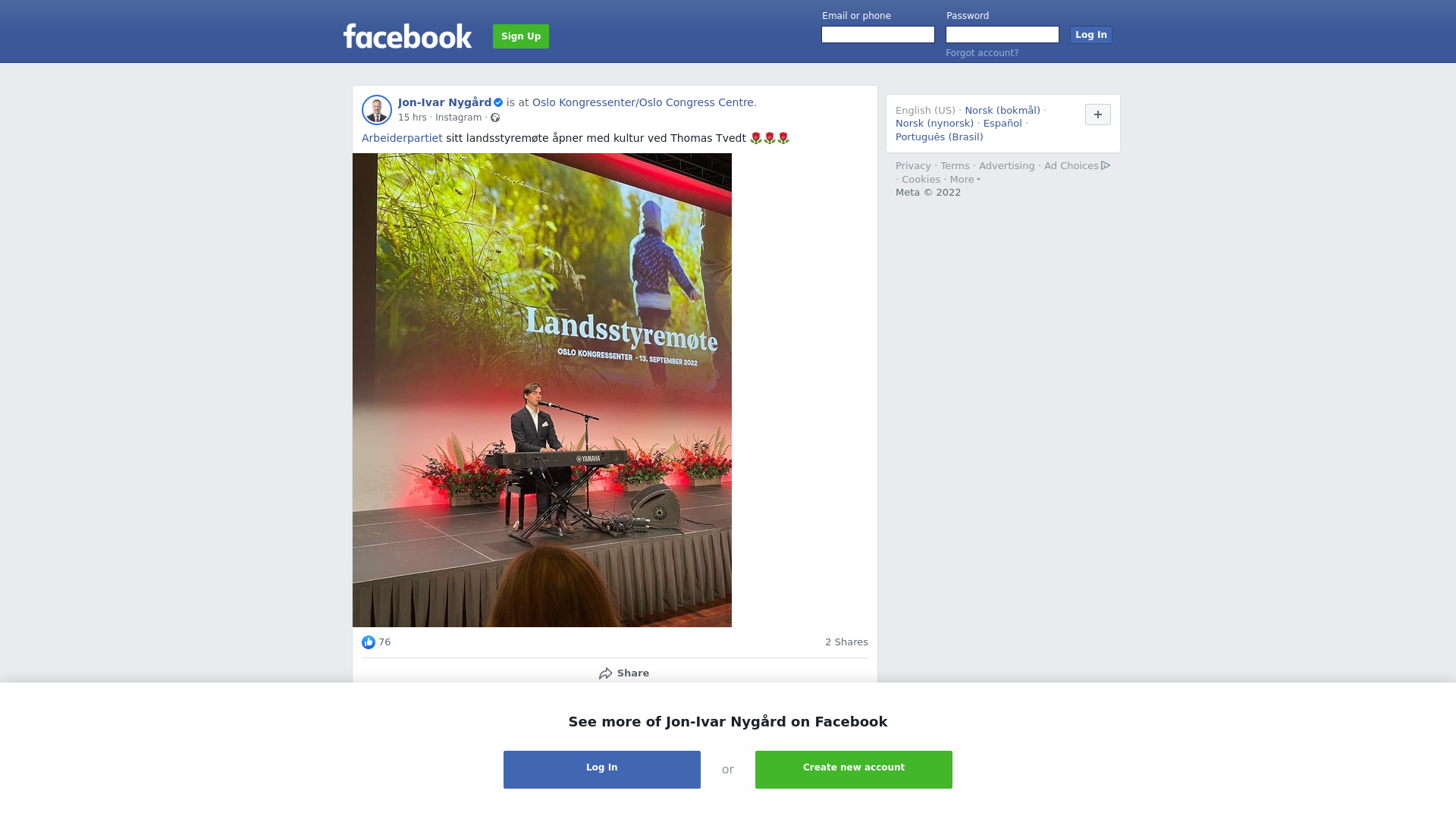Click the Facebook logo
Screen dimensions: 1456x819
[x=407, y=36]
